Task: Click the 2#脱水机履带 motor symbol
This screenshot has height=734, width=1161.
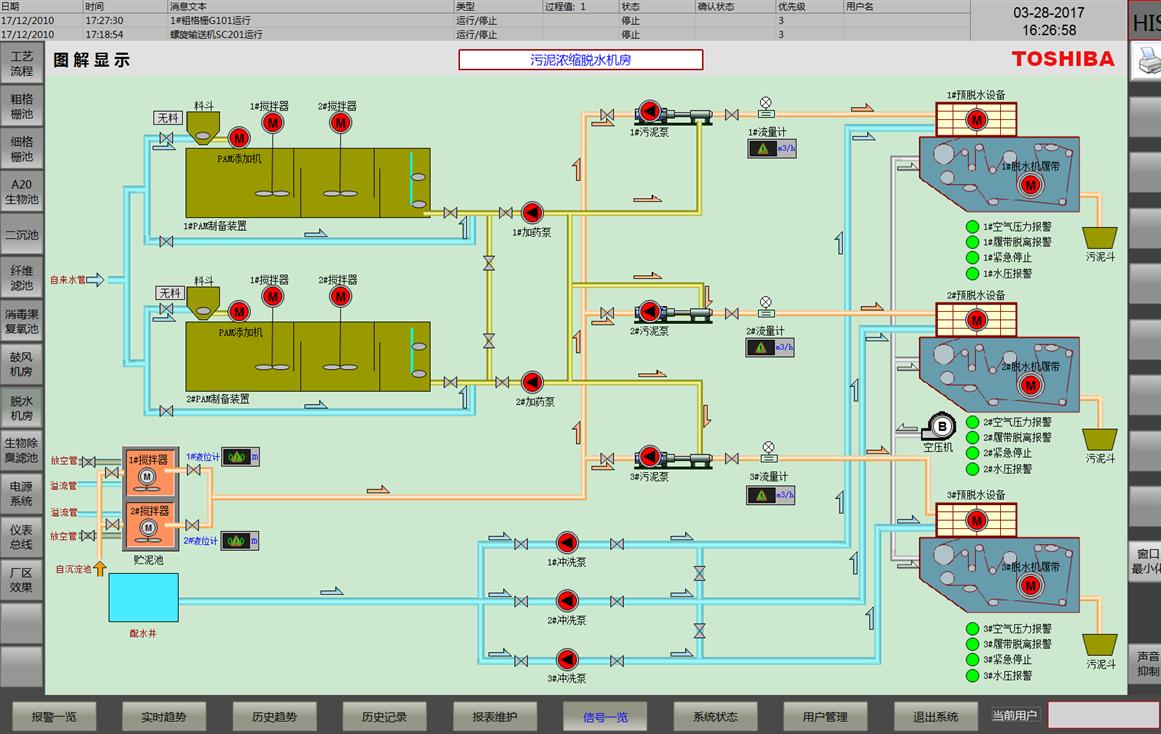Action: click(x=1029, y=385)
